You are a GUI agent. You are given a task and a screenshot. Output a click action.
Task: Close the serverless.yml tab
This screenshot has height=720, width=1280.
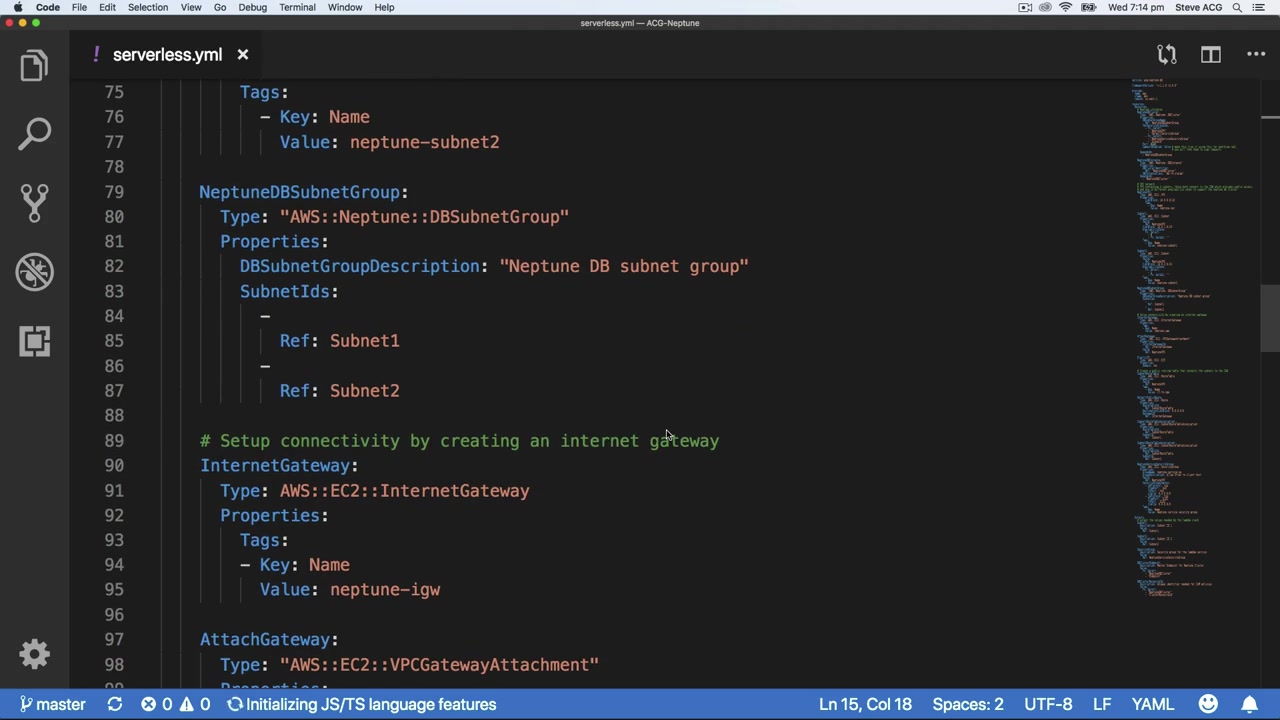point(242,55)
